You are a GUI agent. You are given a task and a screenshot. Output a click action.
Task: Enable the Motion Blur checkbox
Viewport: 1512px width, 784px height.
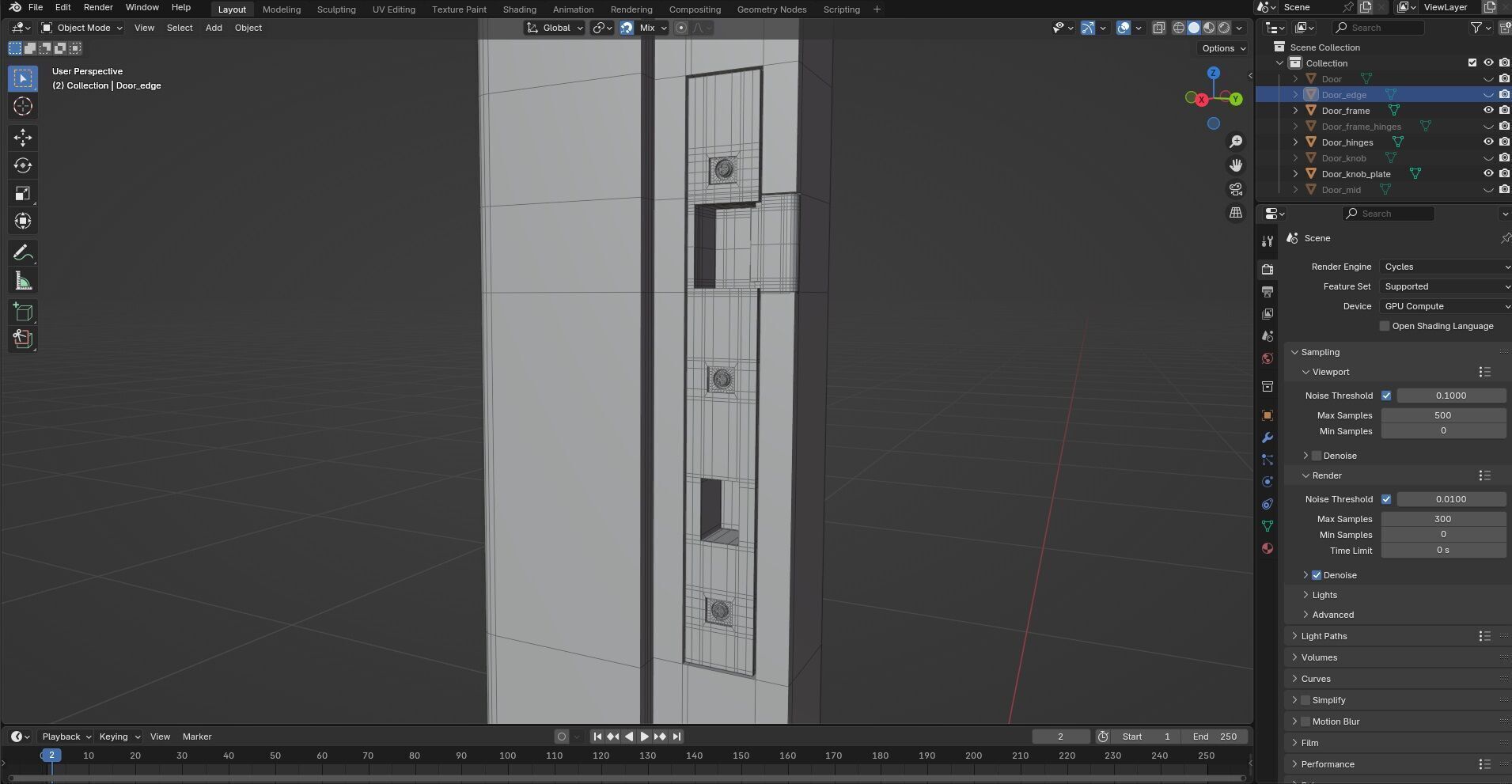1305,722
